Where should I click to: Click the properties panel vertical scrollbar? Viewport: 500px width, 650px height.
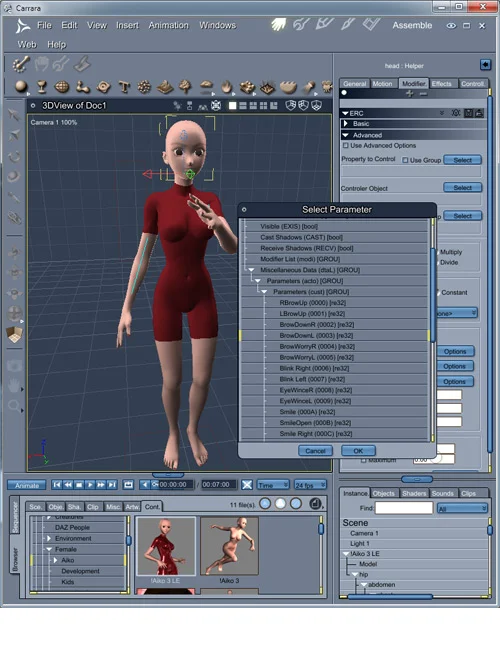[x=490, y=274]
